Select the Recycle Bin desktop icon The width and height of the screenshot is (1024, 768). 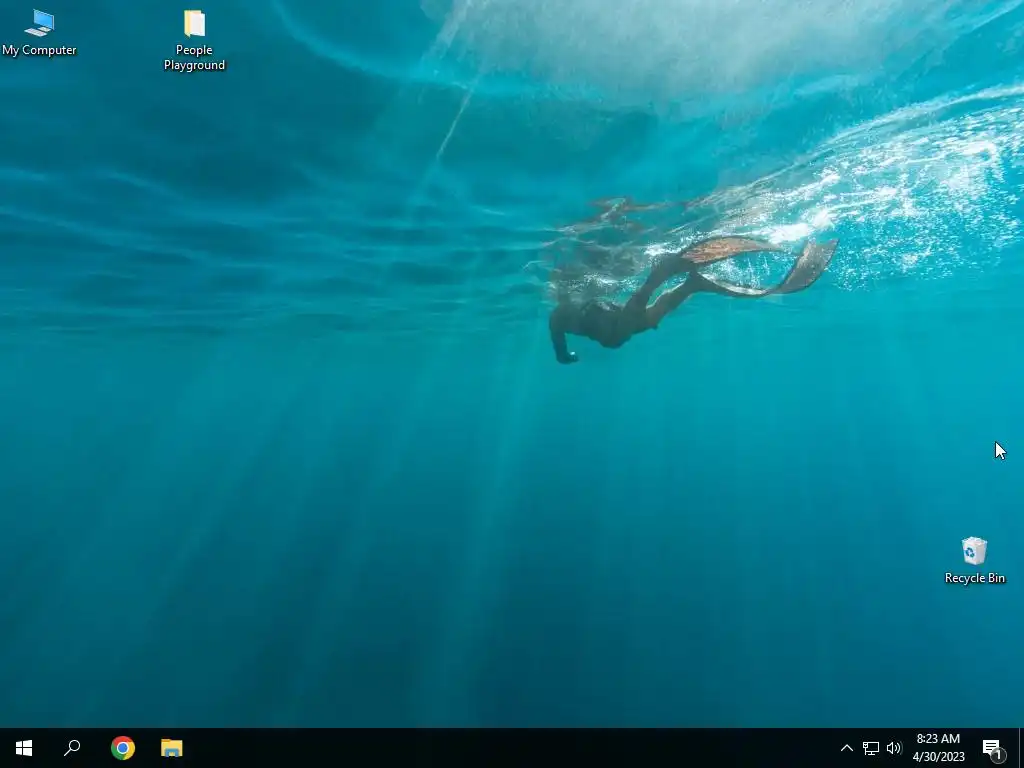point(974,560)
